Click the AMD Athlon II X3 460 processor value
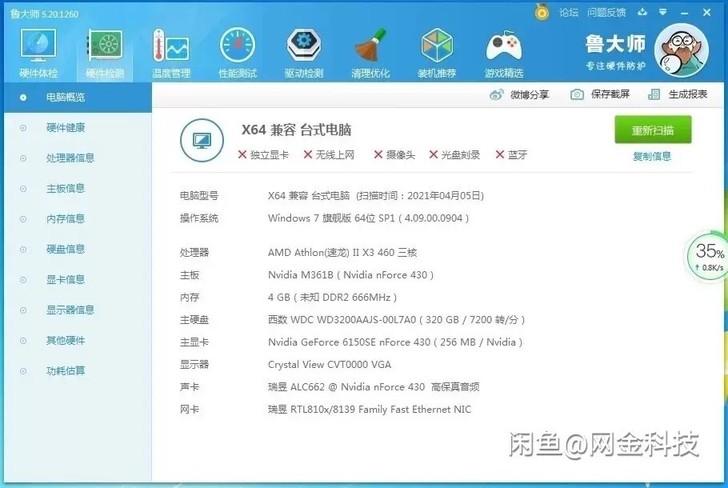This screenshot has height=488, width=728. (342, 253)
